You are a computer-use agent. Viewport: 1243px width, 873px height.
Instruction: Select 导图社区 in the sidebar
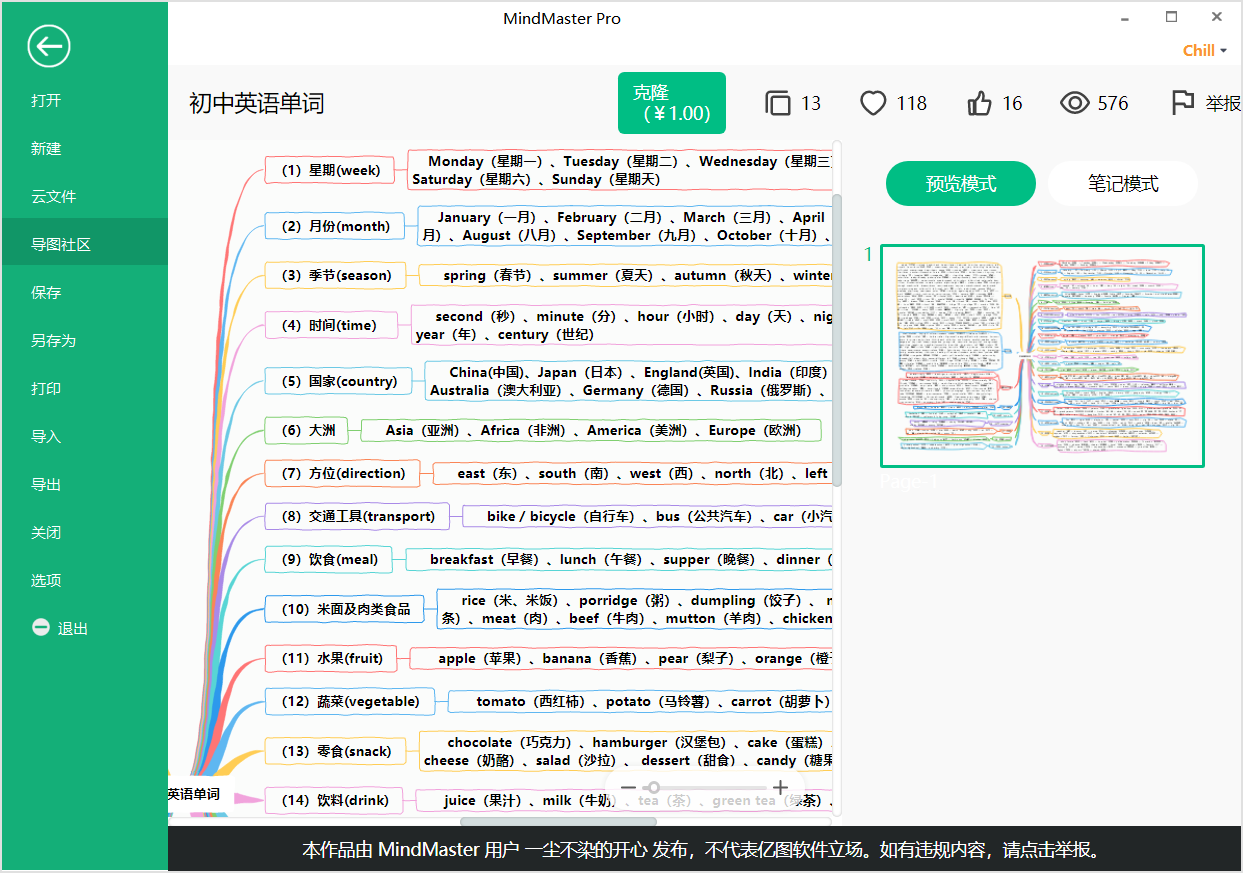pos(85,244)
